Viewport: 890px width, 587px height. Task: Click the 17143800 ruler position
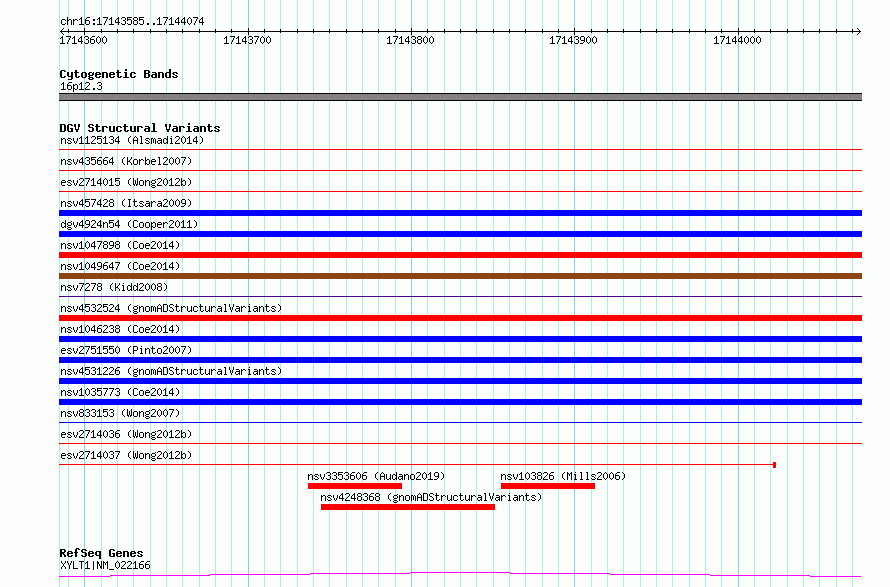pos(410,40)
